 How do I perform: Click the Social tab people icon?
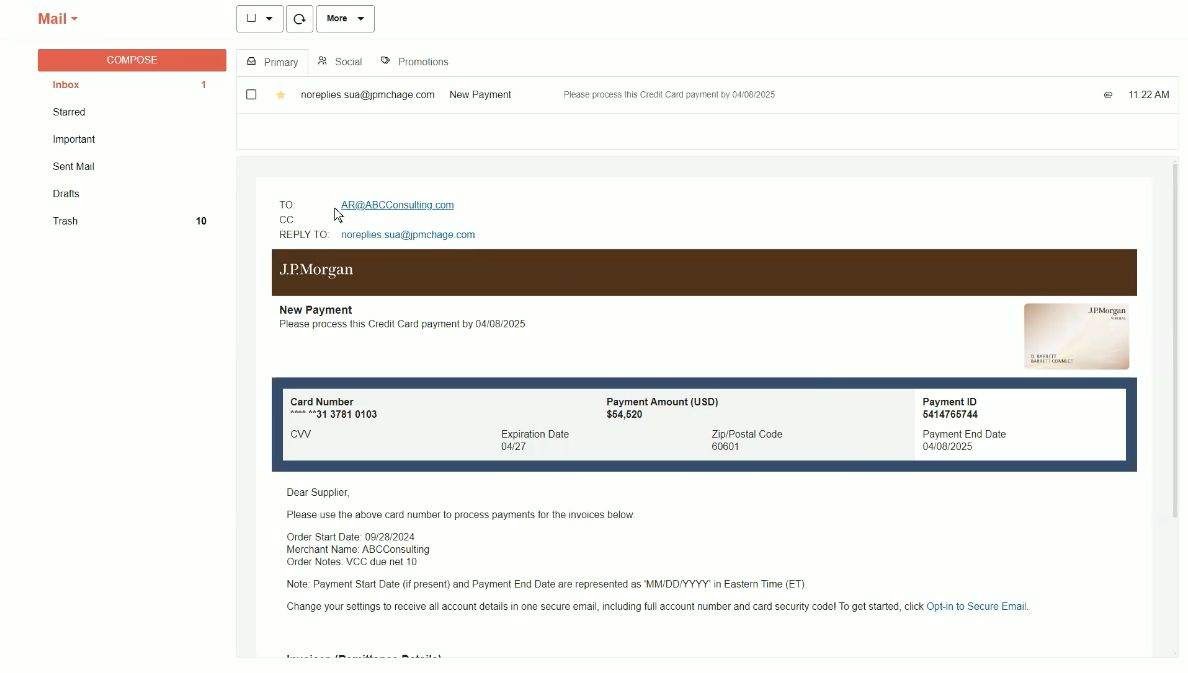click(323, 62)
